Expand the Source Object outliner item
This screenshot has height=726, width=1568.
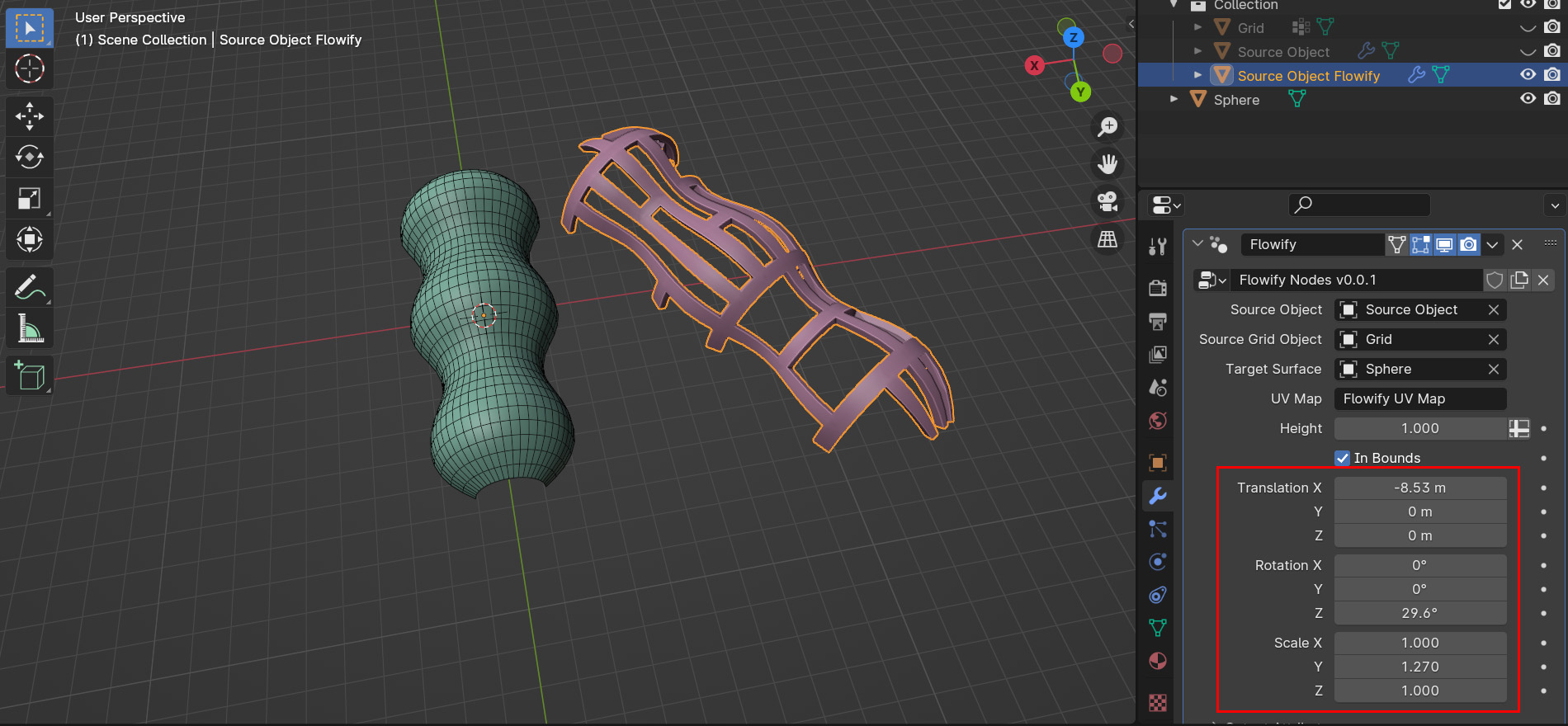(1197, 51)
